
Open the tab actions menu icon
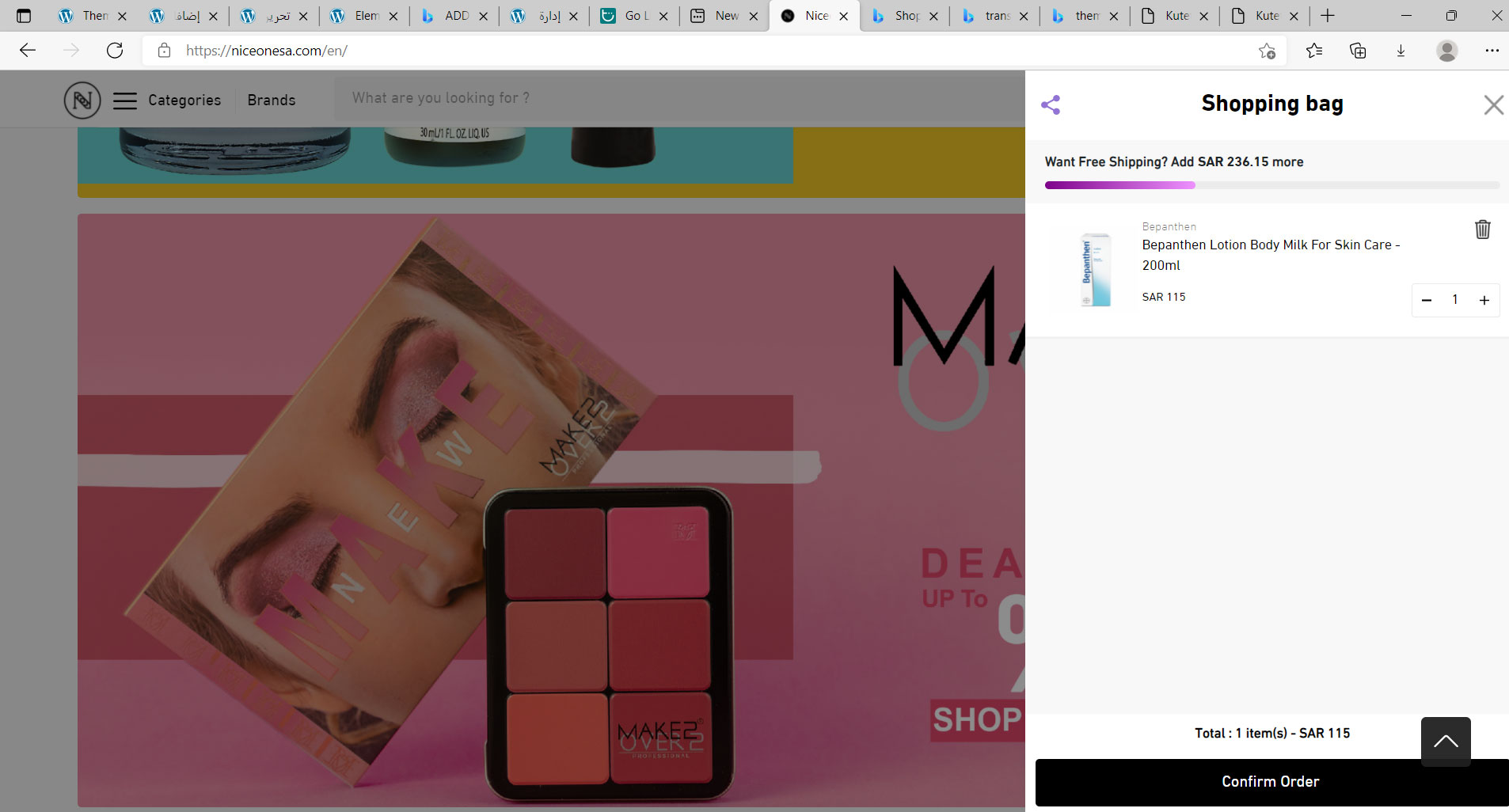24,16
